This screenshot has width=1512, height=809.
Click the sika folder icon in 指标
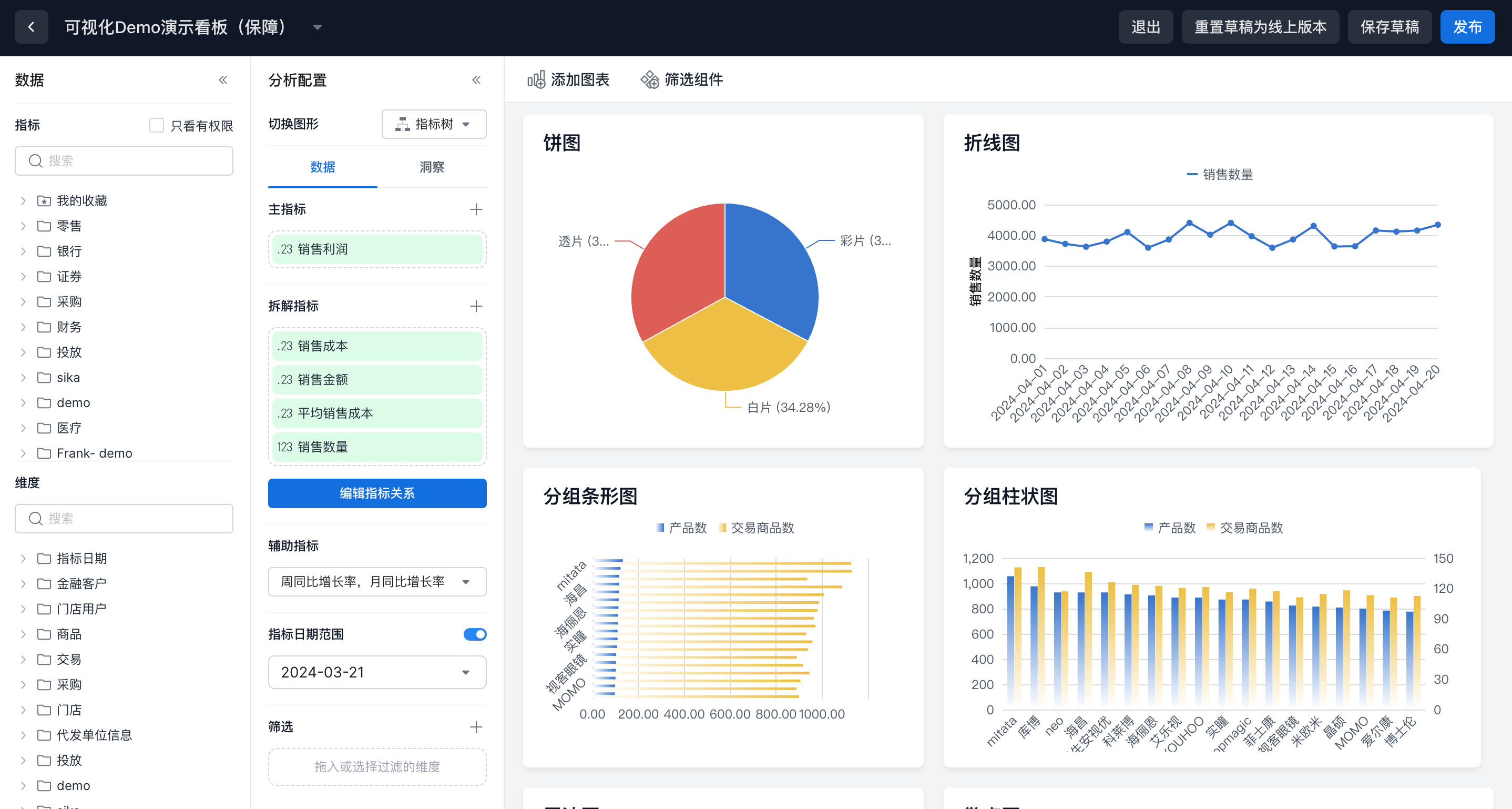click(44, 378)
